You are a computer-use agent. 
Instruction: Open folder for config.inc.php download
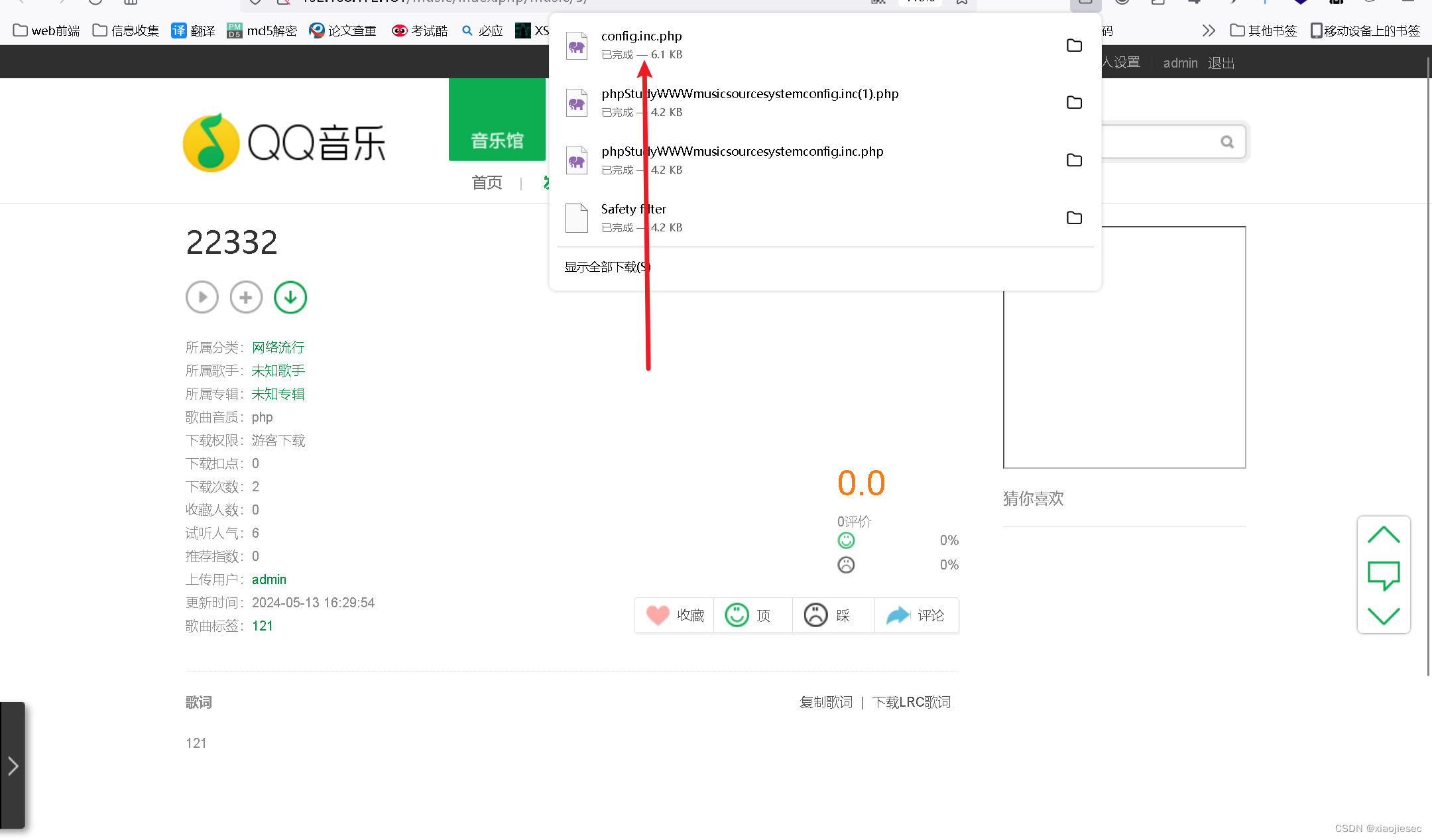click(1074, 45)
